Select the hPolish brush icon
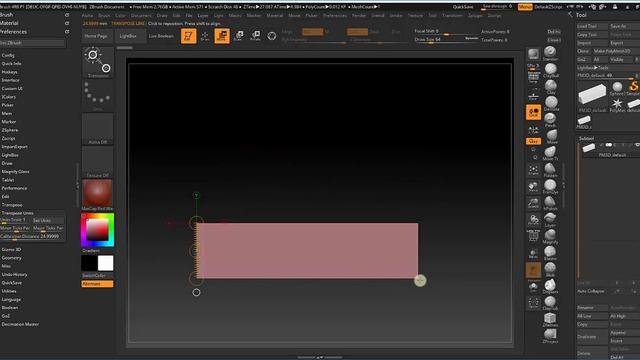Image resolution: width=640 pixels, height=360 pixels. (x=550, y=203)
